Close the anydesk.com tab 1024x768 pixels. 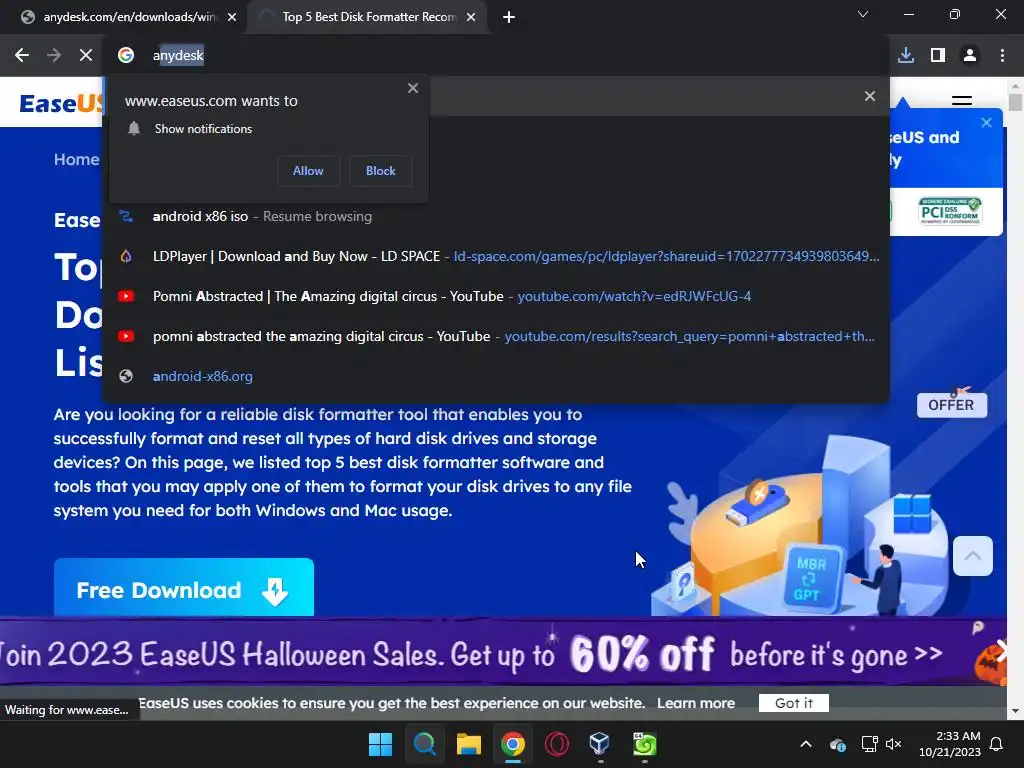pyautogui.click(x=232, y=17)
